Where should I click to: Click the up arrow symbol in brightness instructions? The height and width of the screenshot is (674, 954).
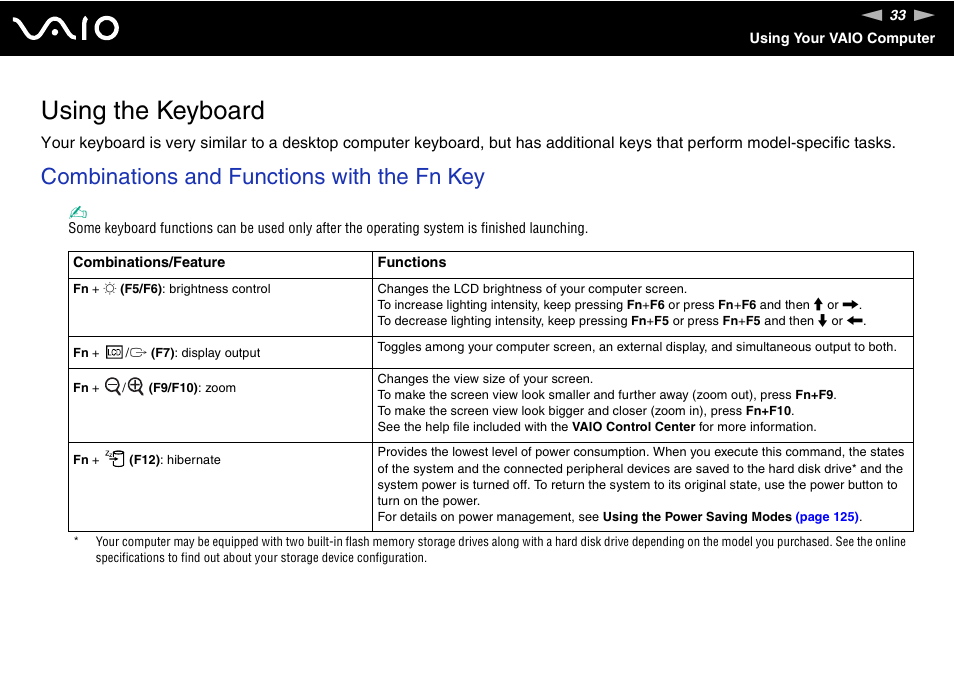point(817,304)
